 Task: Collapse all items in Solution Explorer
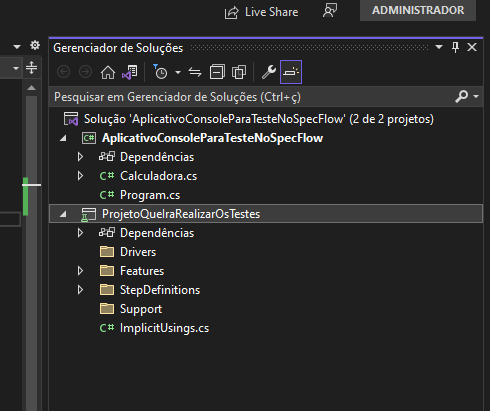pyautogui.click(x=217, y=72)
